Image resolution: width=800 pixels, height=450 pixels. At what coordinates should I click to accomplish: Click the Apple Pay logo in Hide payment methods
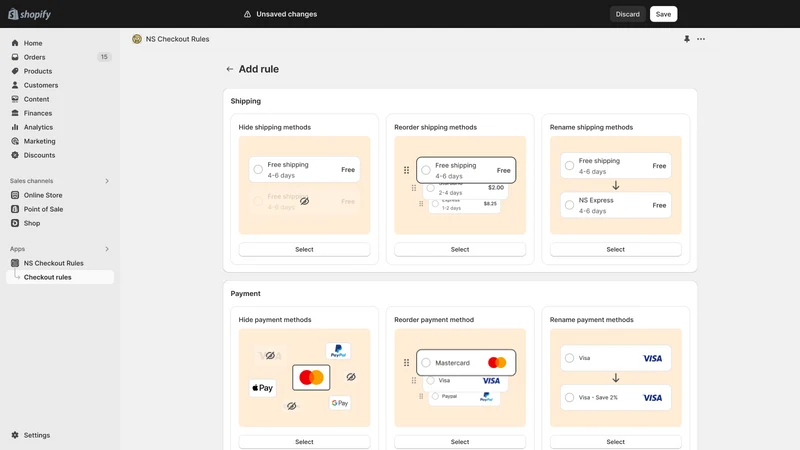262,388
